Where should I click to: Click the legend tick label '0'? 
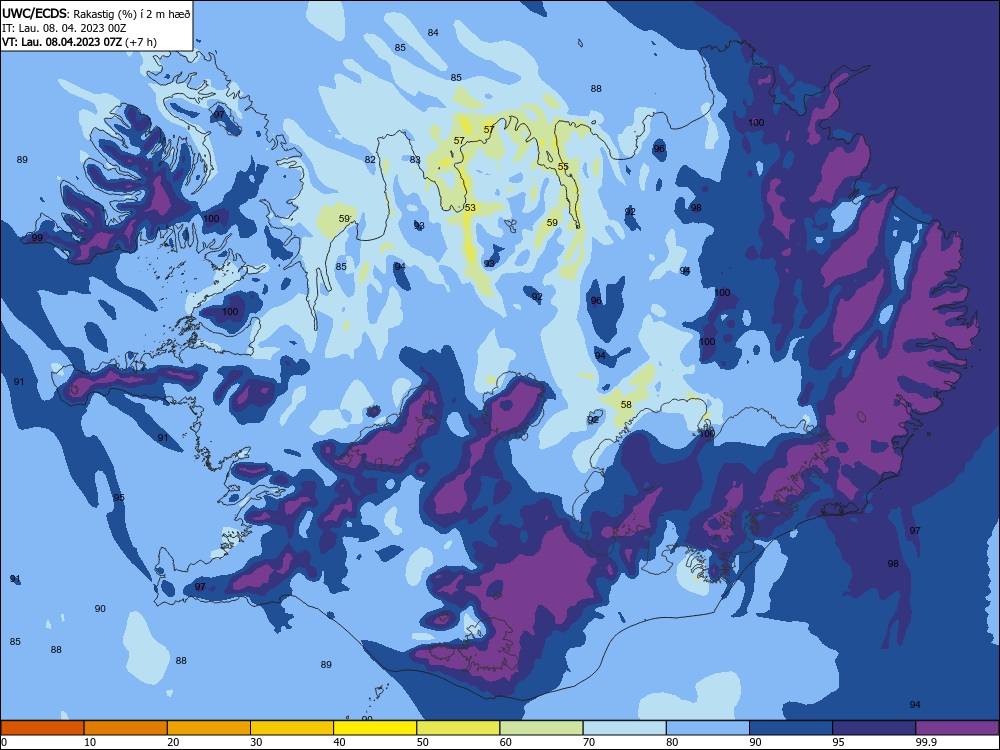(x=3, y=742)
